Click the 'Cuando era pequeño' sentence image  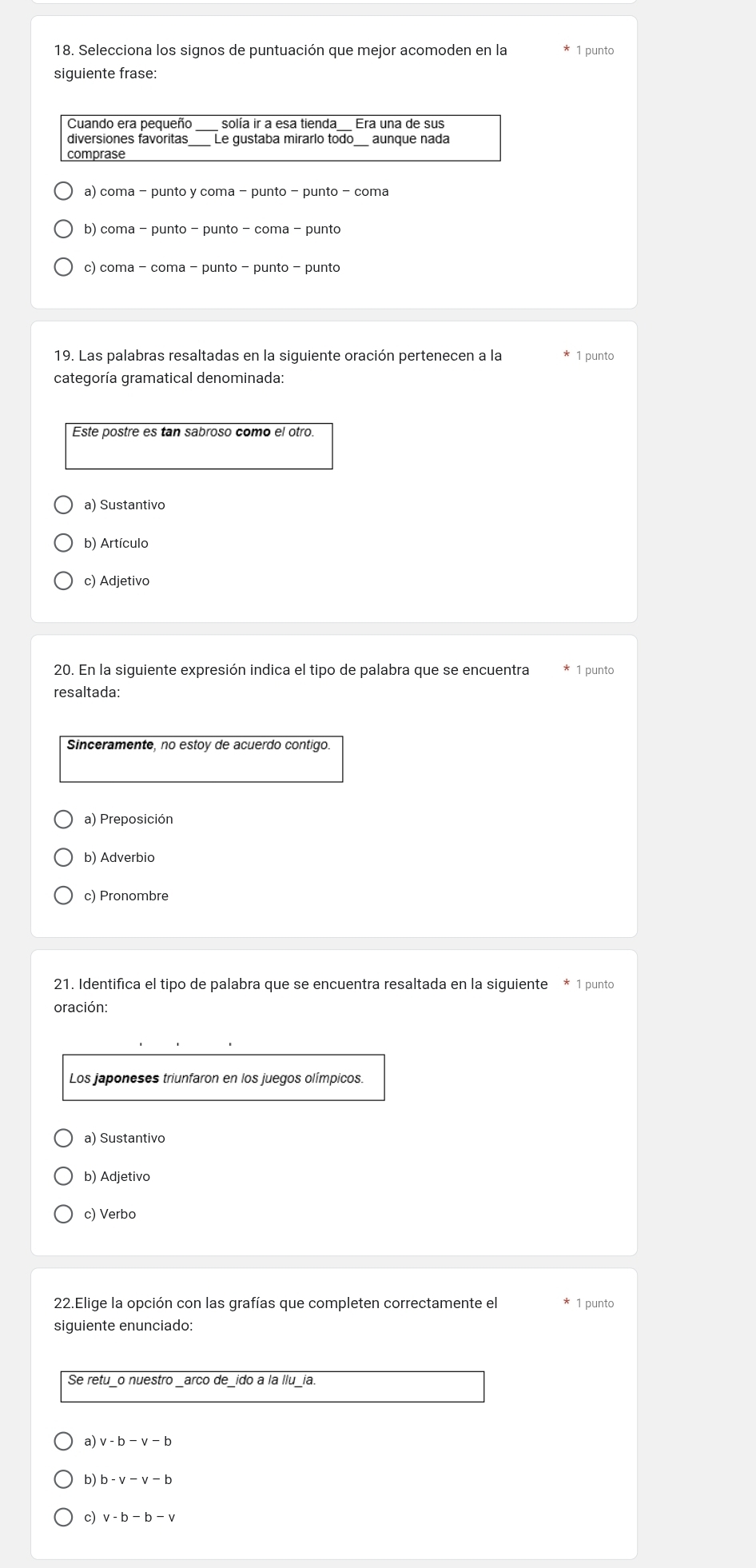click(x=281, y=138)
